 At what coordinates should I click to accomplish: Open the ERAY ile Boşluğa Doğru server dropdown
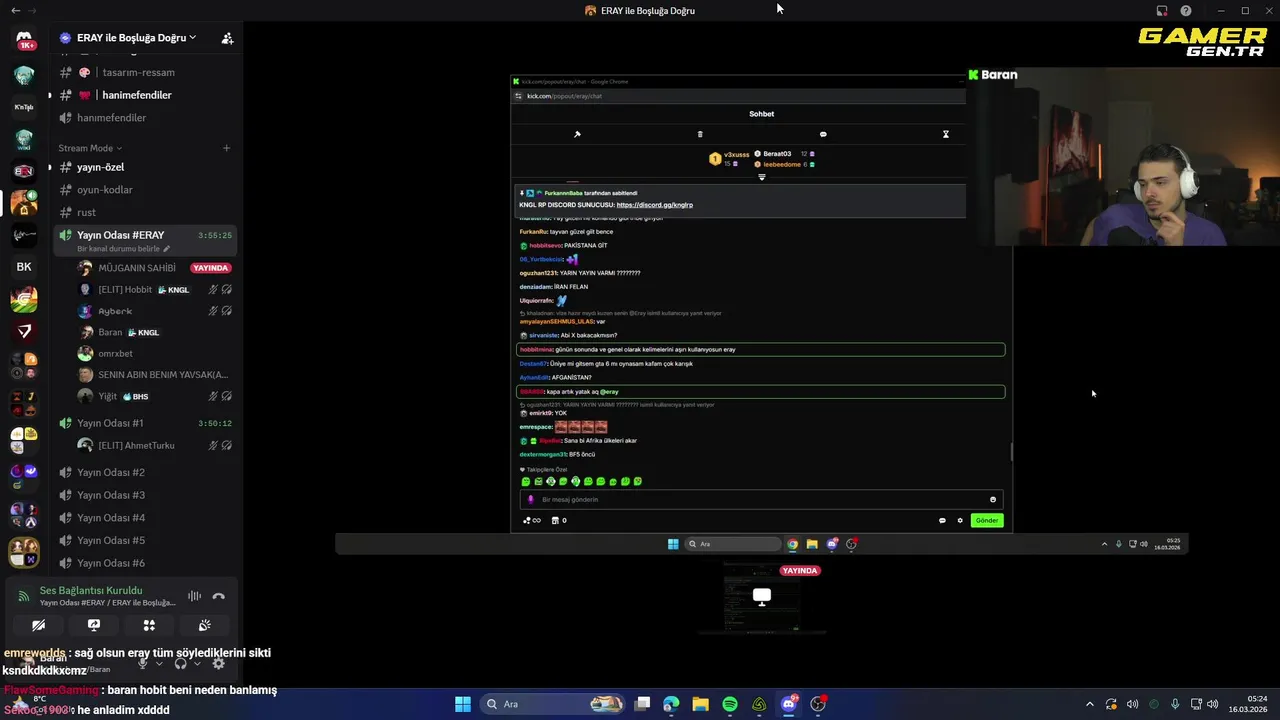(x=134, y=38)
